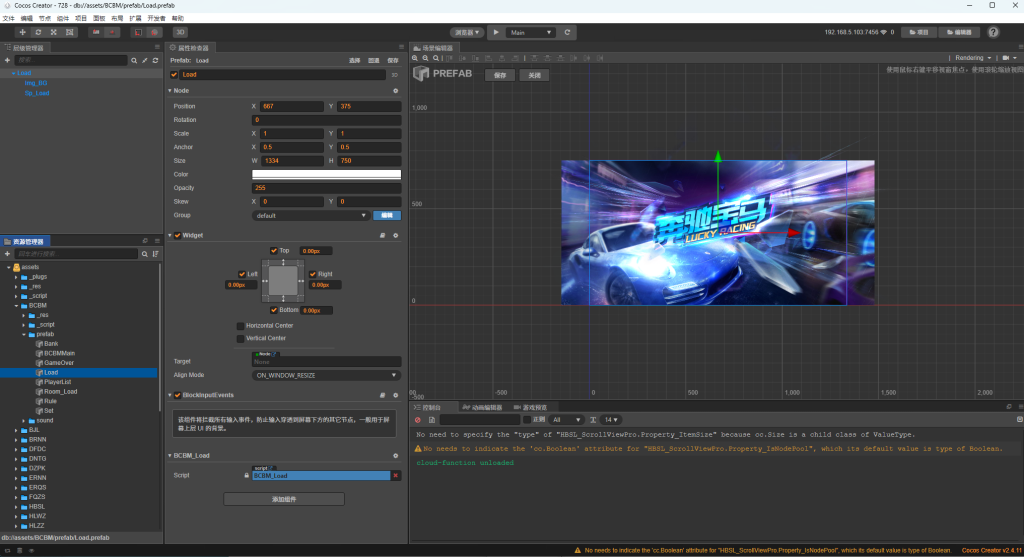This screenshot has width=1024, height=557.
Task: Select the Sp_Load node in the hierarchy
Action: (x=37, y=93)
